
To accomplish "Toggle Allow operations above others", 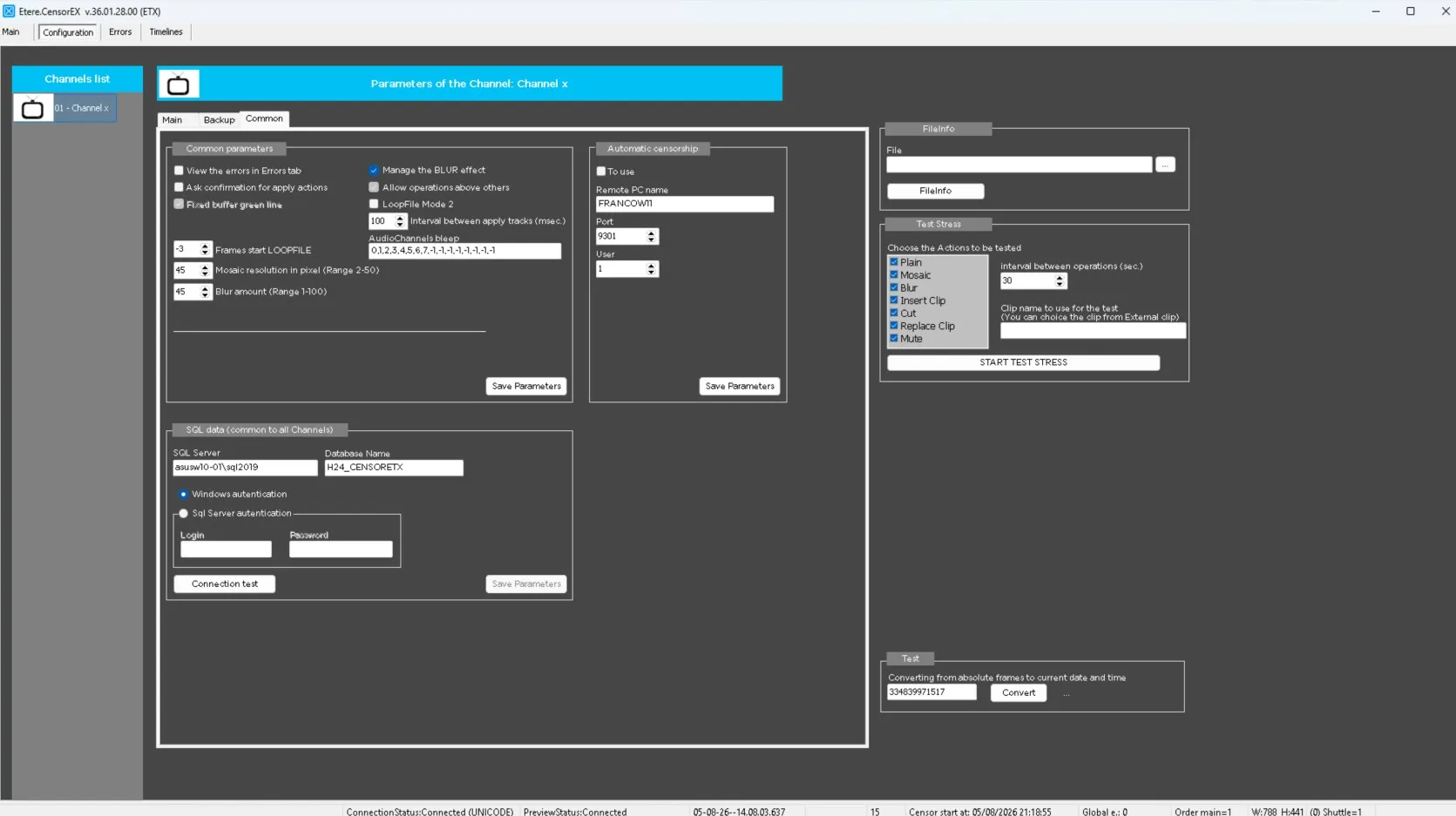I will pyautogui.click(x=374, y=187).
